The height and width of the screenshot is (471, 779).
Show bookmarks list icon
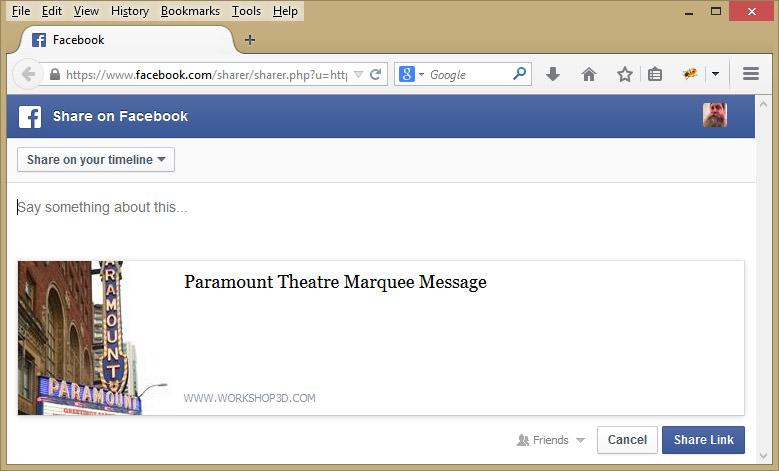click(655, 74)
